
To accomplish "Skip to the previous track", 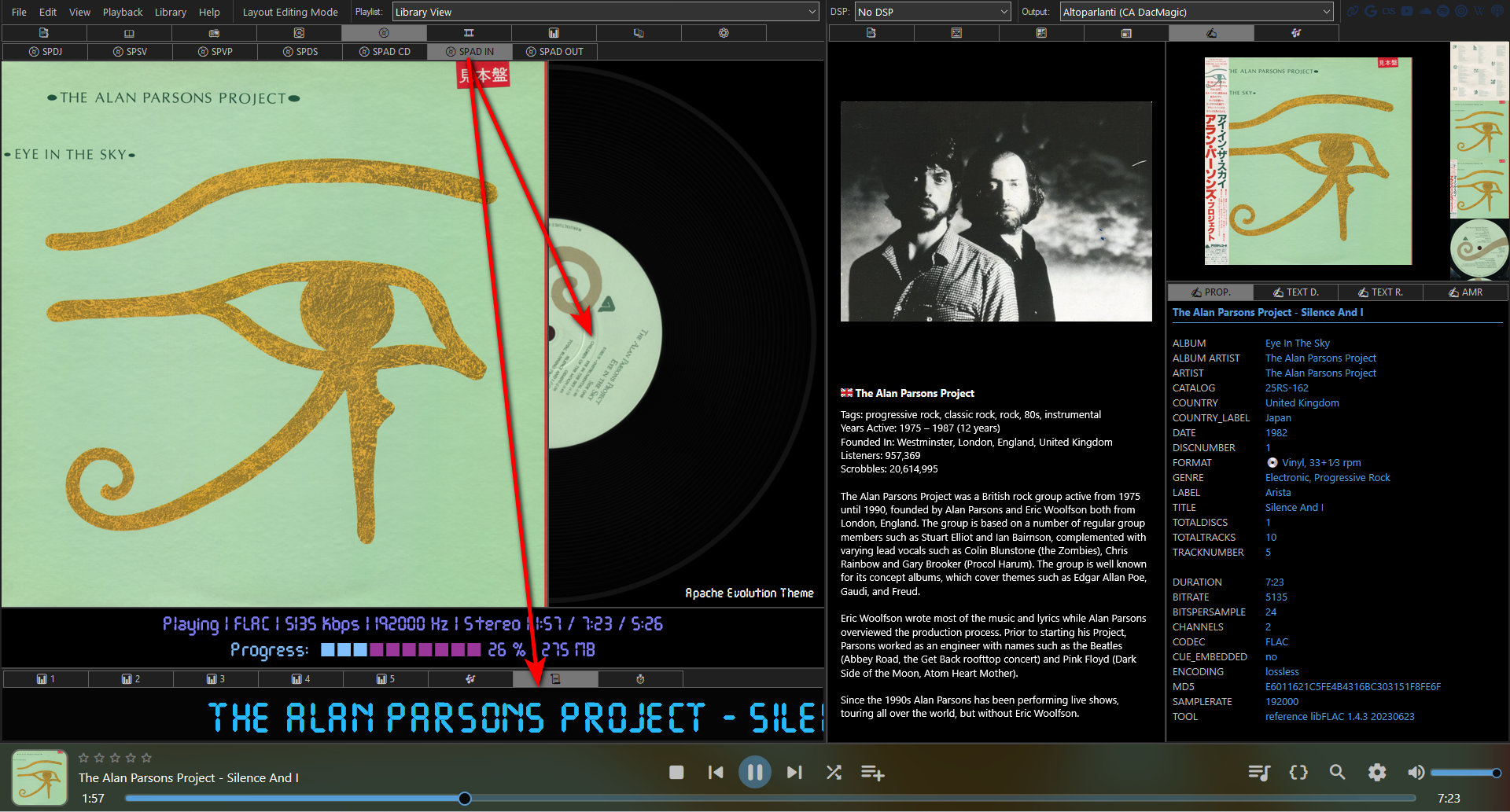I will [716, 773].
